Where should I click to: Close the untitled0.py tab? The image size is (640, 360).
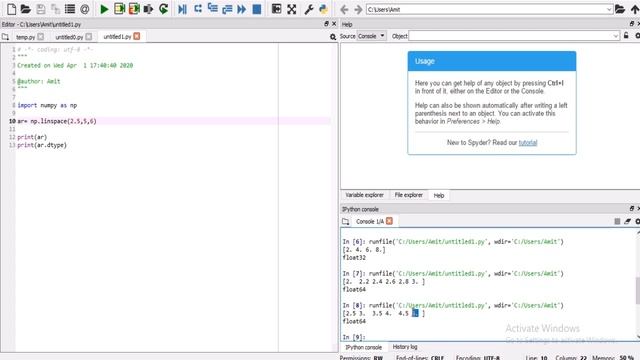[89, 37]
